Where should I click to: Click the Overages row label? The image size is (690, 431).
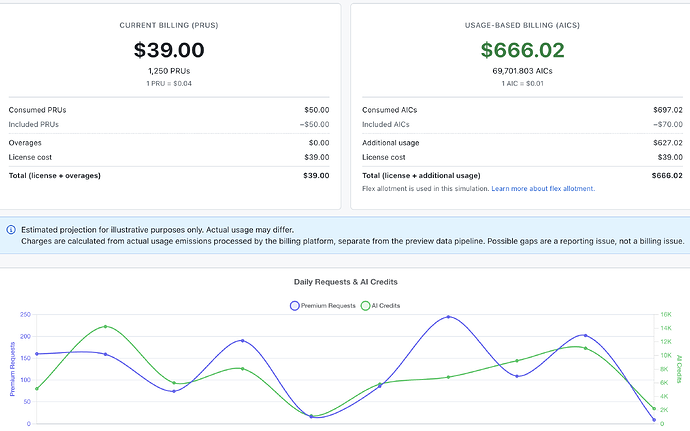(x=25, y=143)
